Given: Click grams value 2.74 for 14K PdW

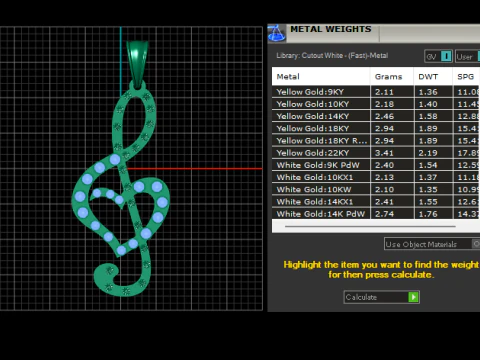Looking at the screenshot, I should tap(384, 214).
